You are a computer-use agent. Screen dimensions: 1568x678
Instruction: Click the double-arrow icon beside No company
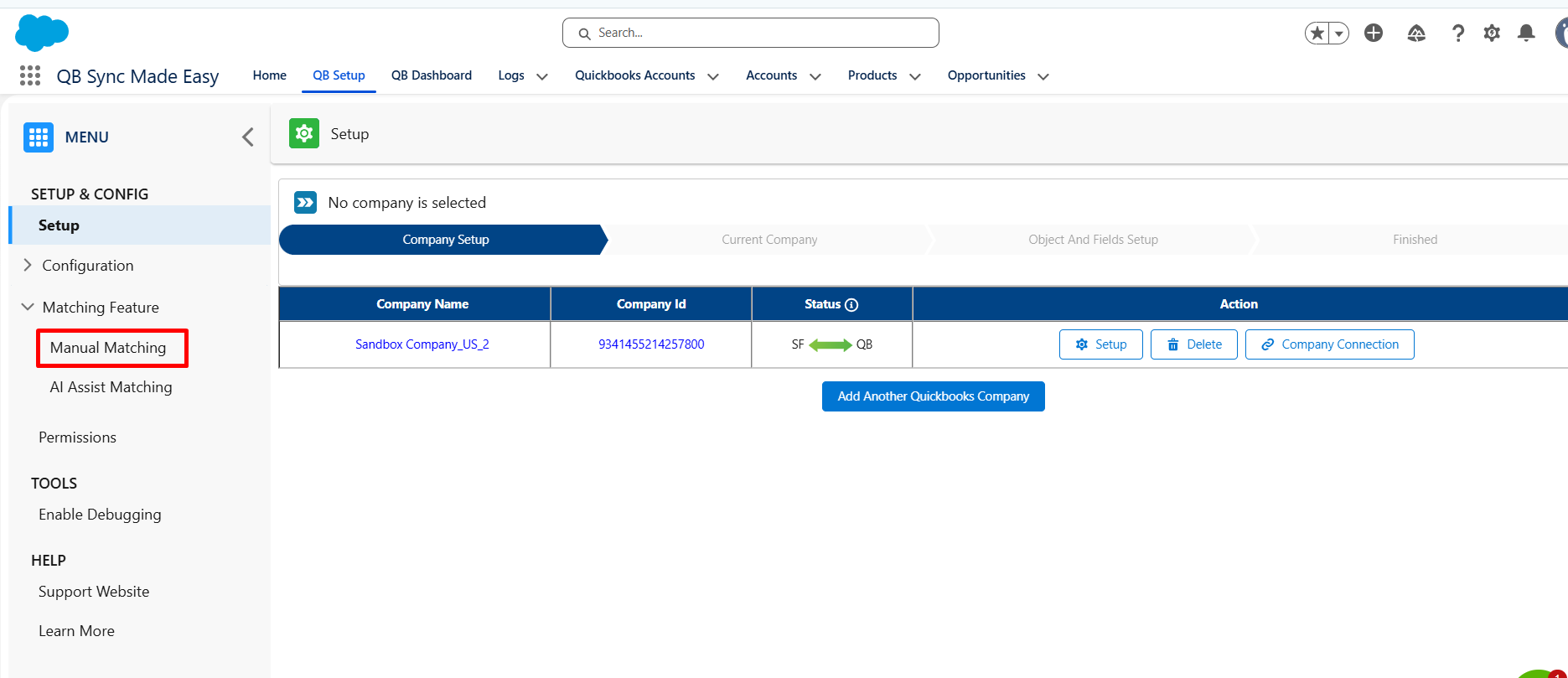tap(306, 202)
